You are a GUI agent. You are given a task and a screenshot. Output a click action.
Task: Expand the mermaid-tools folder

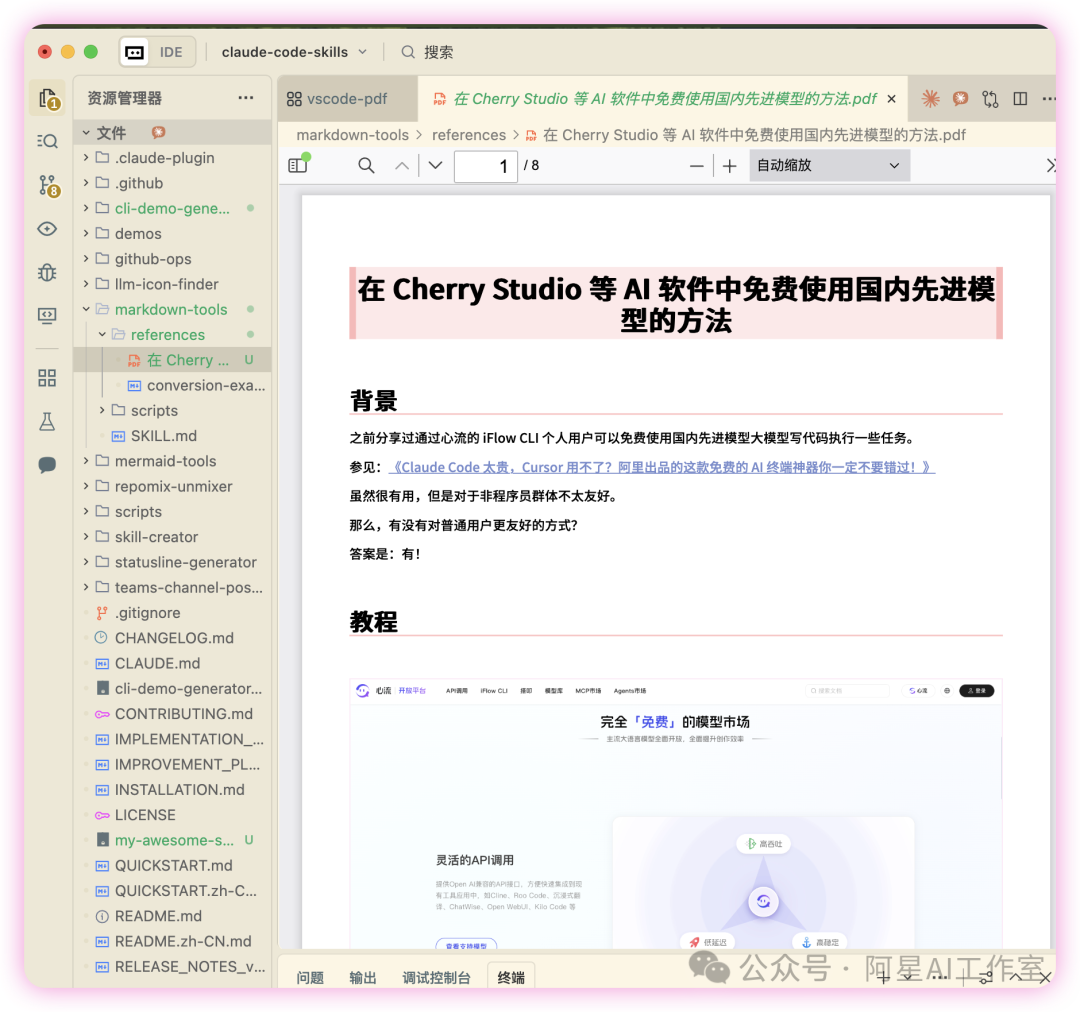point(86,461)
